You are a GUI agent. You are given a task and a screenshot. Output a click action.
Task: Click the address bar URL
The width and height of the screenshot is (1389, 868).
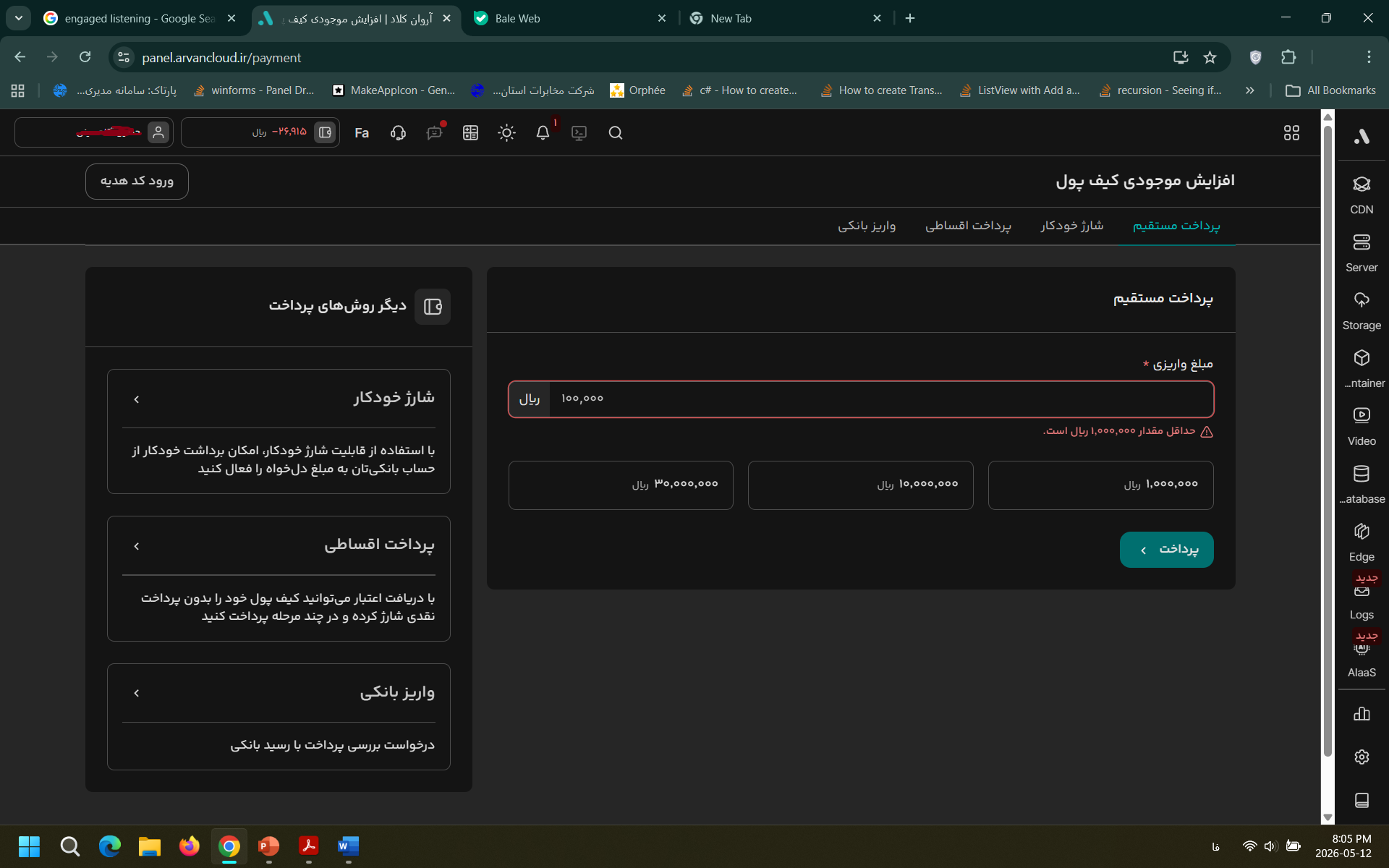pyautogui.click(x=221, y=57)
